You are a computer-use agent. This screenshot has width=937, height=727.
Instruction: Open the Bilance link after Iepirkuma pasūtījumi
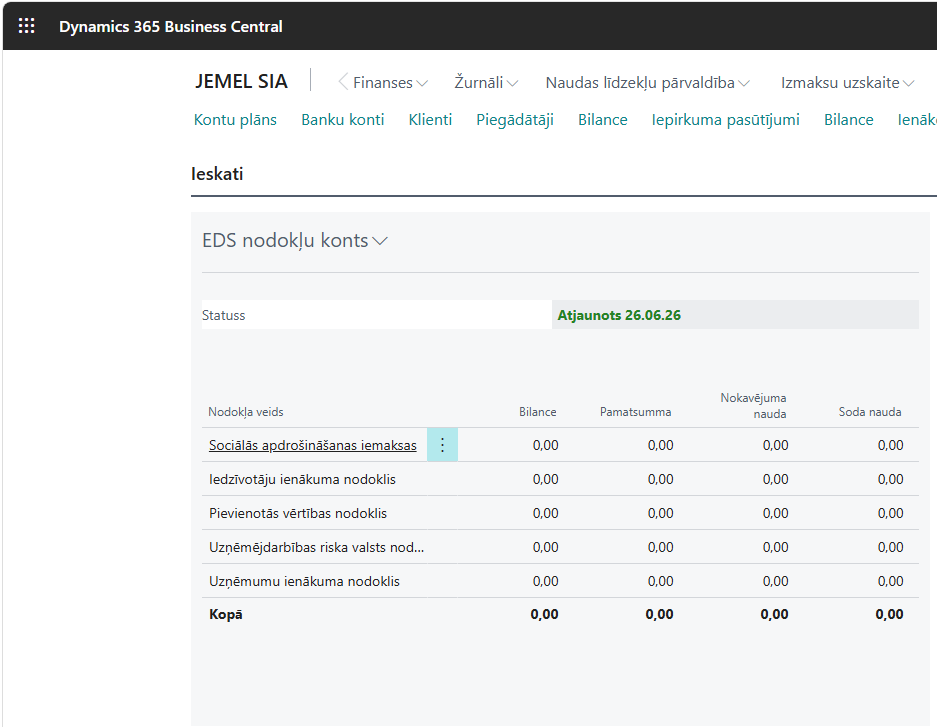click(849, 119)
